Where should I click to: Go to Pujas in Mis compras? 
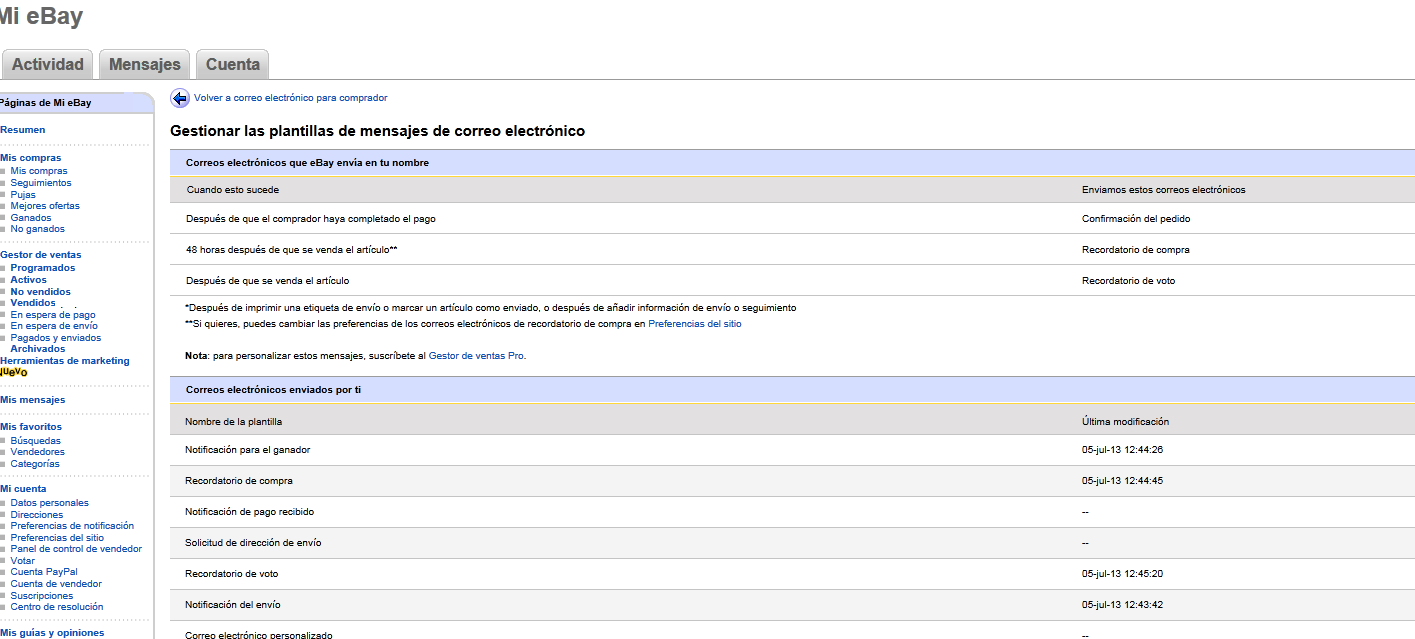pos(23,195)
